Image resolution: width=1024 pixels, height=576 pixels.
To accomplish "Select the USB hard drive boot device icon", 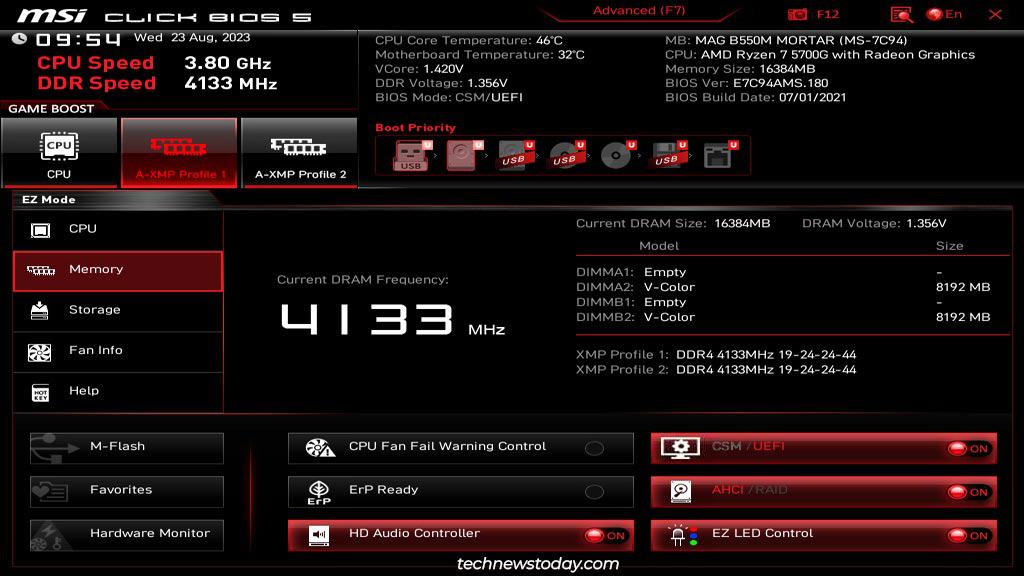I will click(515, 155).
